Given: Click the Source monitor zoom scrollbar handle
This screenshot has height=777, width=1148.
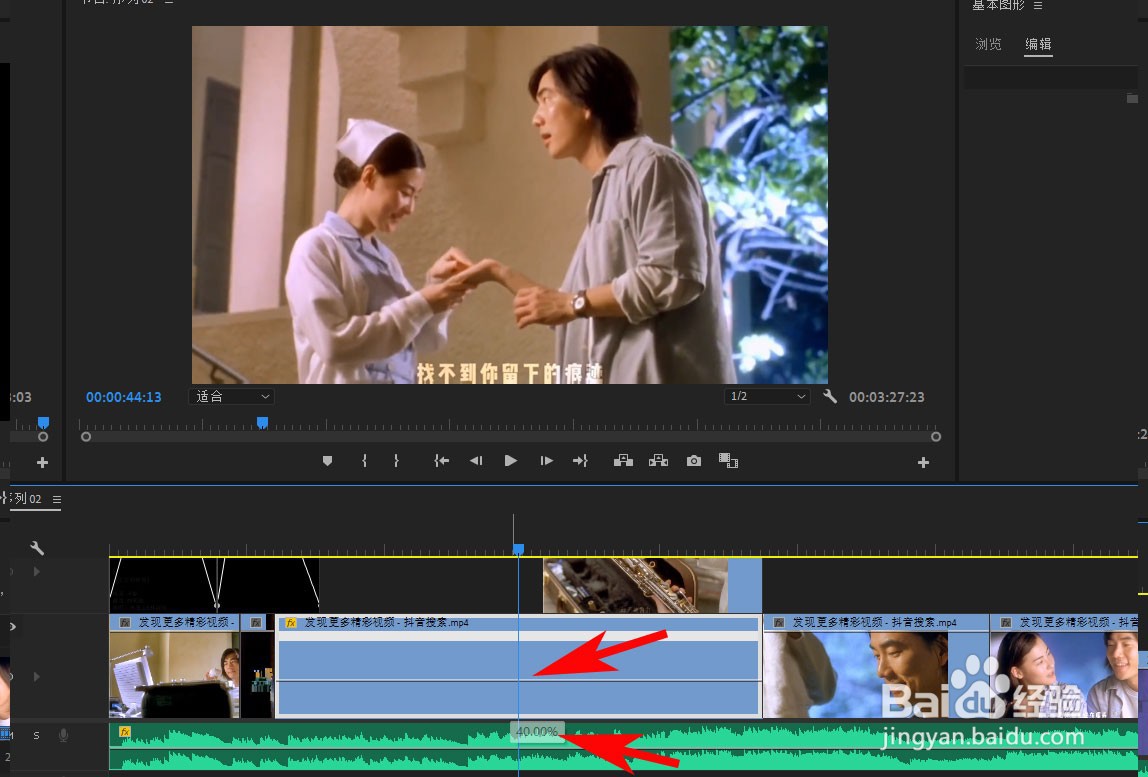Looking at the screenshot, I should point(43,436).
